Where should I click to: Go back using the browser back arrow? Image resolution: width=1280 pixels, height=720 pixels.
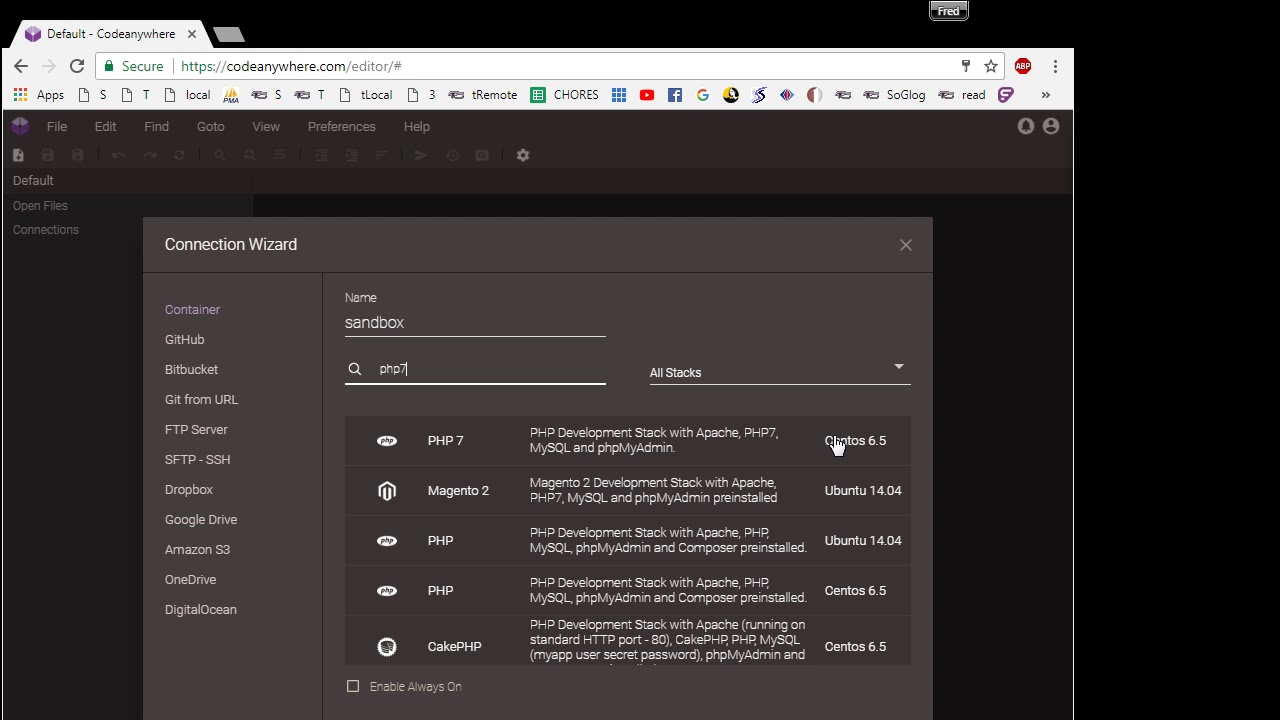tap(21, 66)
